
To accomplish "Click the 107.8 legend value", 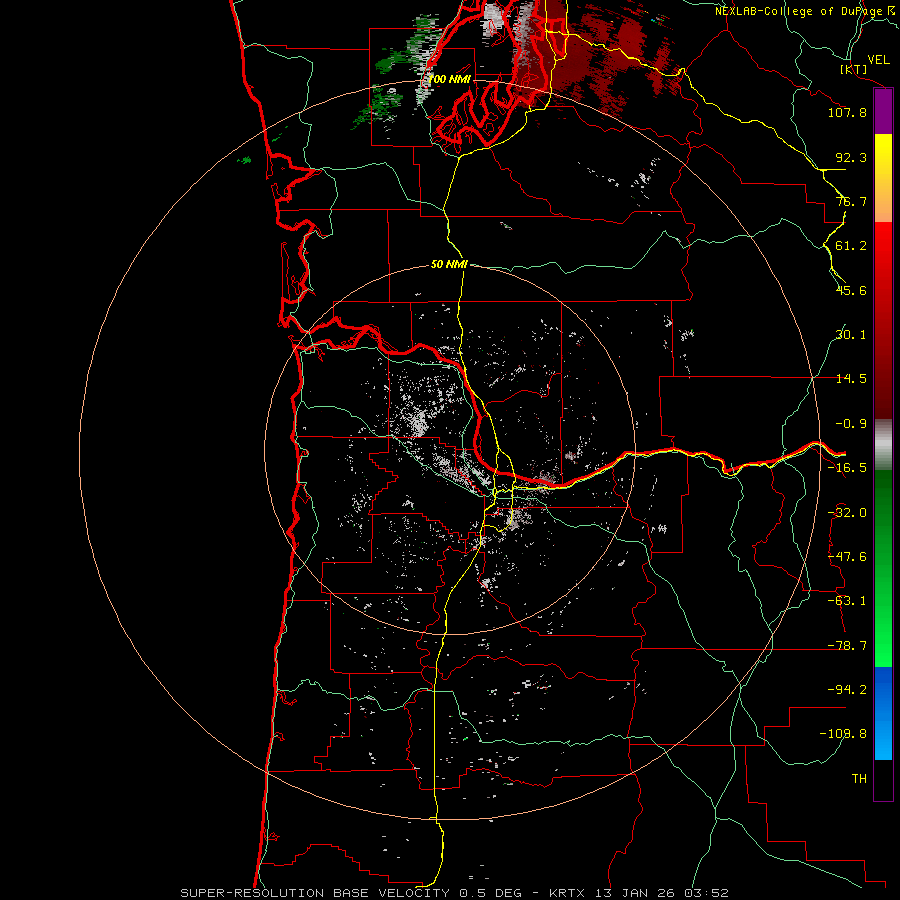I will (847, 112).
